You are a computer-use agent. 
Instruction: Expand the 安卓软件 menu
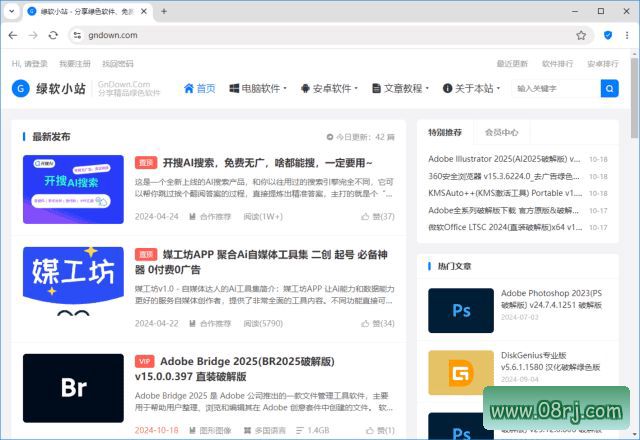point(329,88)
